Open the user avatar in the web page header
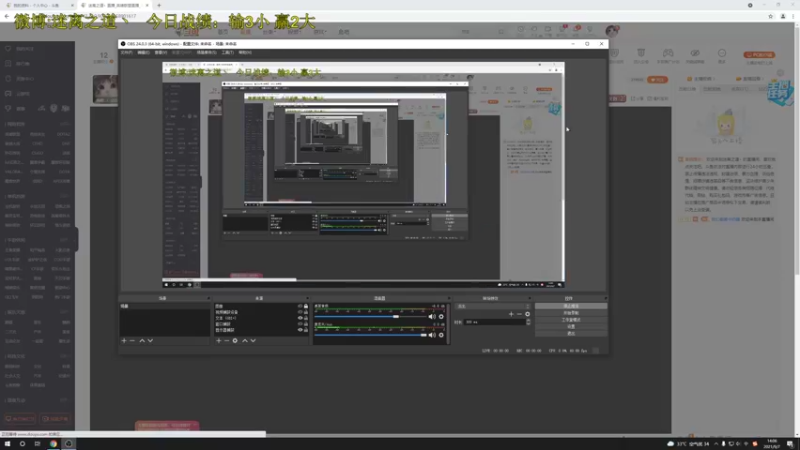The height and width of the screenshot is (450, 800). [612, 31]
